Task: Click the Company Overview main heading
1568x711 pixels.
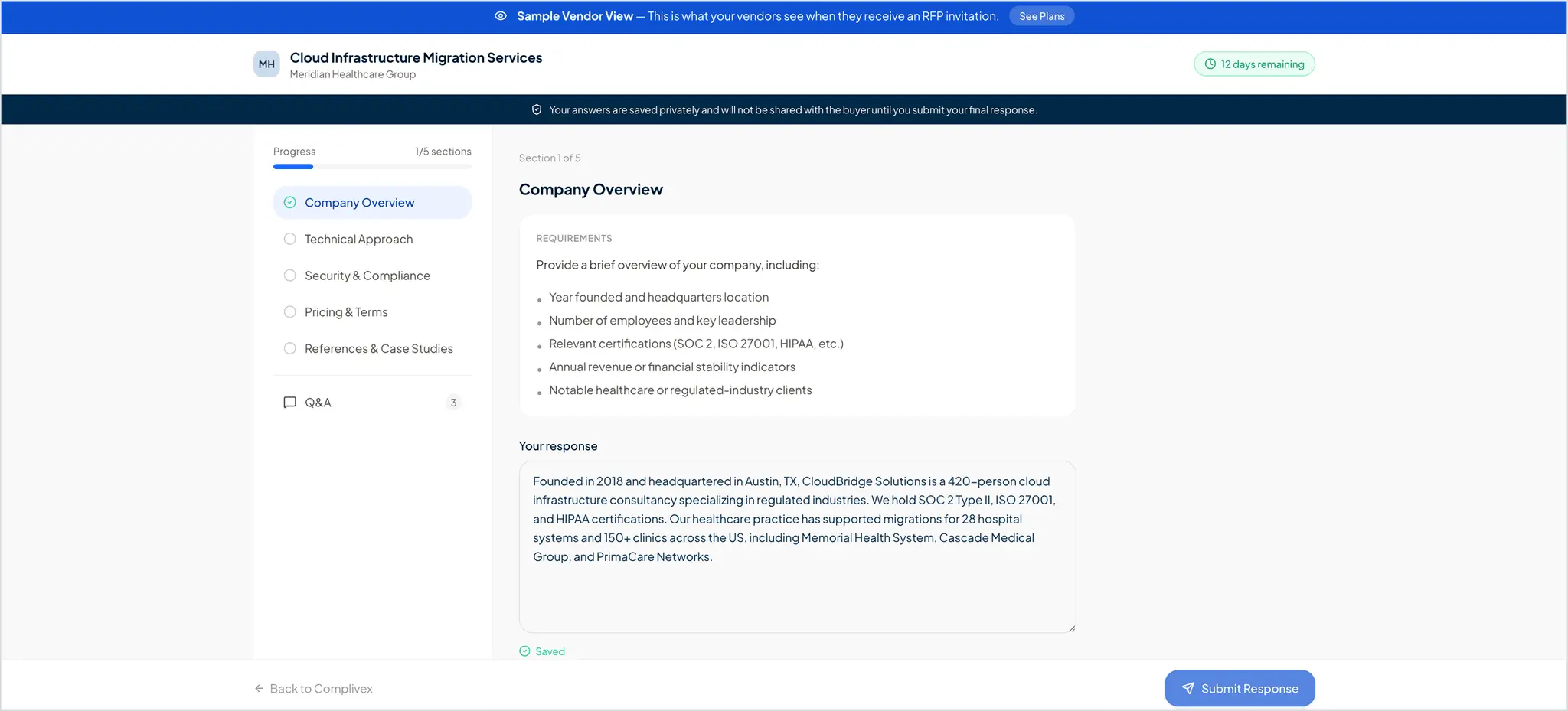Action: point(591,190)
